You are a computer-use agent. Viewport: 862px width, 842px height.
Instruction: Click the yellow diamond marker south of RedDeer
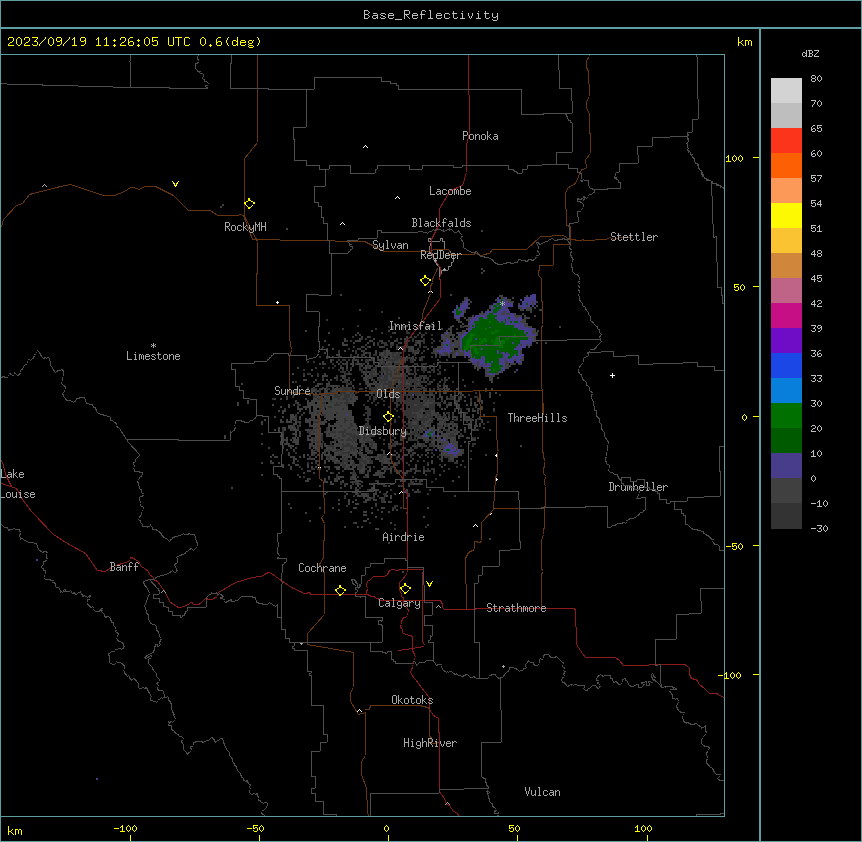[x=426, y=281]
